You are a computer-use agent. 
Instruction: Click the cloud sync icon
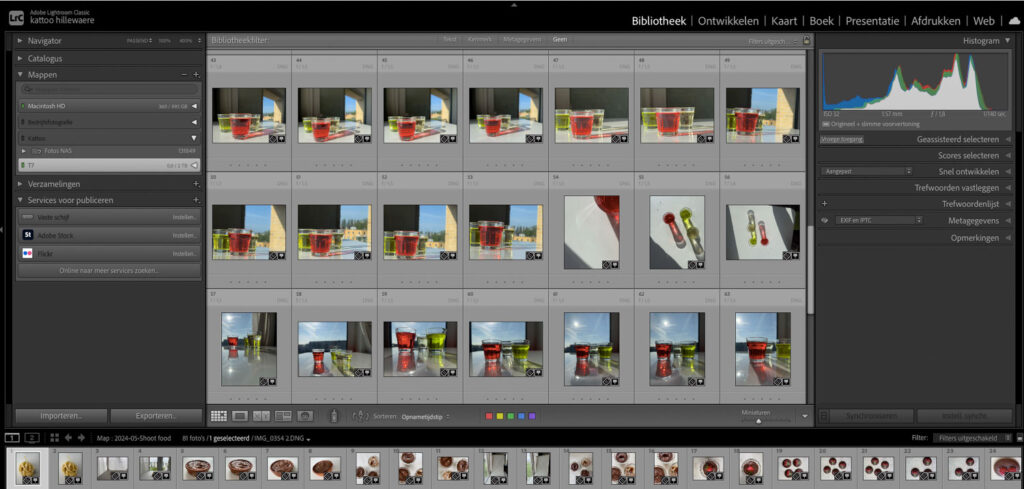[x=1013, y=21]
